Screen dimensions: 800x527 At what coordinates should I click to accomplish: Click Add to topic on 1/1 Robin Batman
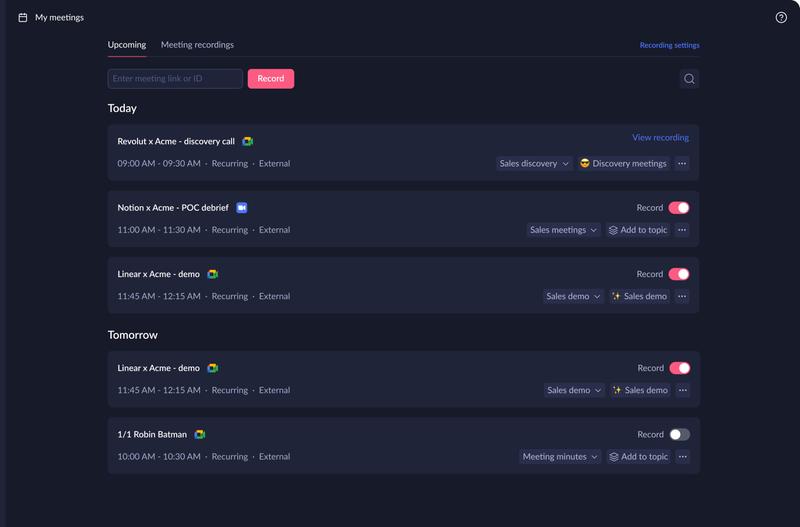[639, 456]
